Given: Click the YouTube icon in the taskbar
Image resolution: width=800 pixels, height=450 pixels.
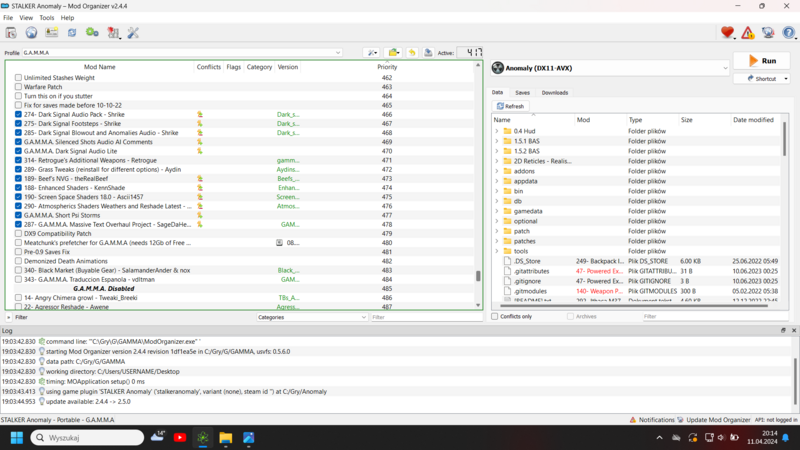Looking at the screenshot, I should (180, 438).
